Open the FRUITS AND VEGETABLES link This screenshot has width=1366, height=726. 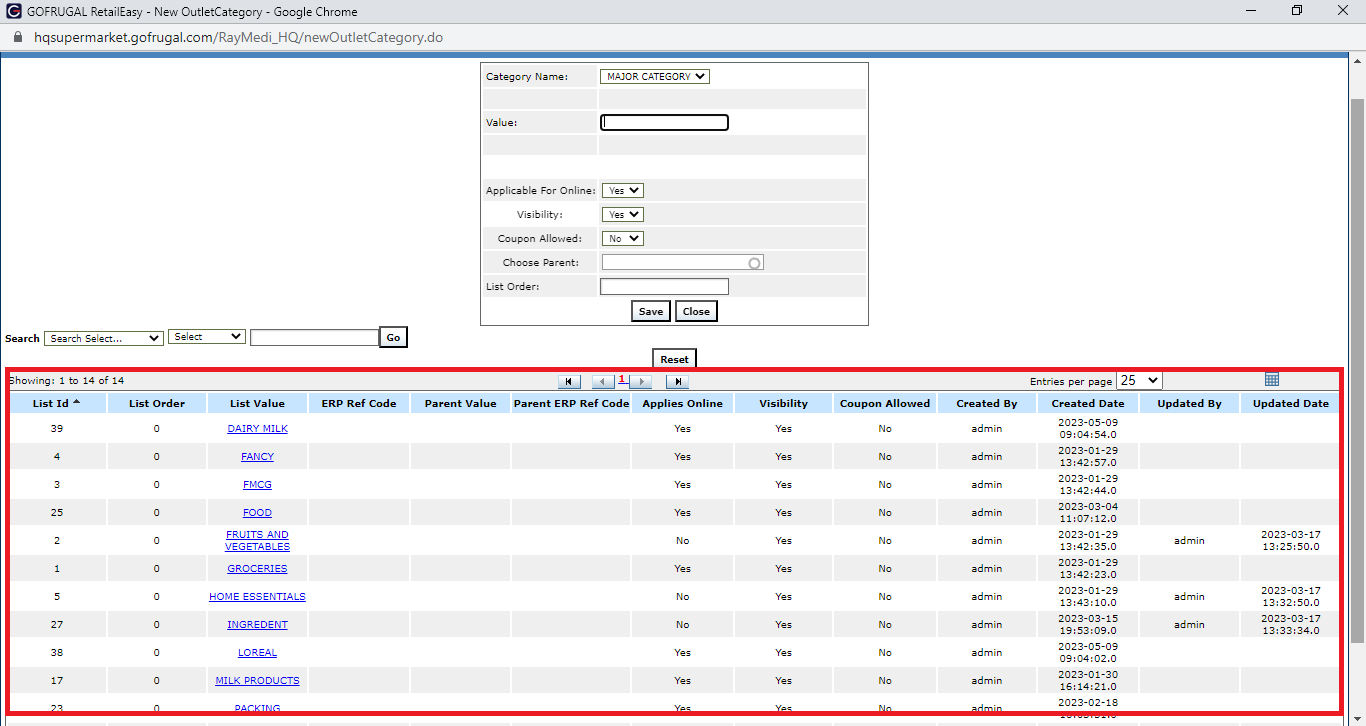[257, 541]
